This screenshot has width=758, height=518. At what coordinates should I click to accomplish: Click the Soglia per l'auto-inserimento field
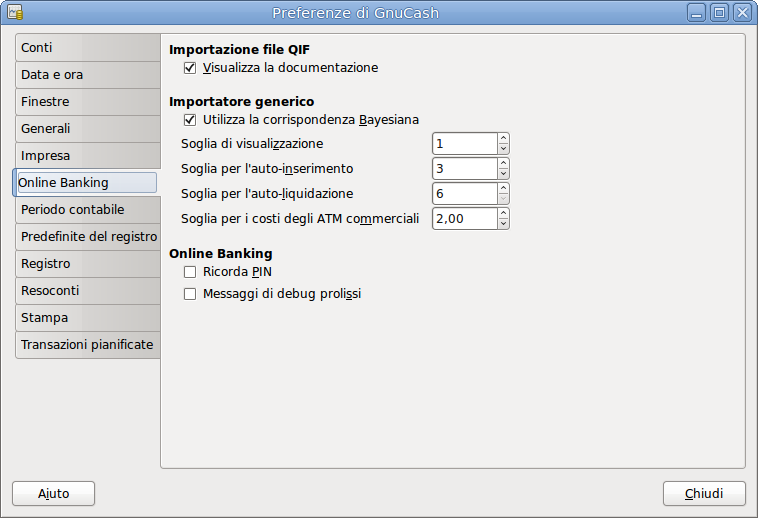point(464,169)
